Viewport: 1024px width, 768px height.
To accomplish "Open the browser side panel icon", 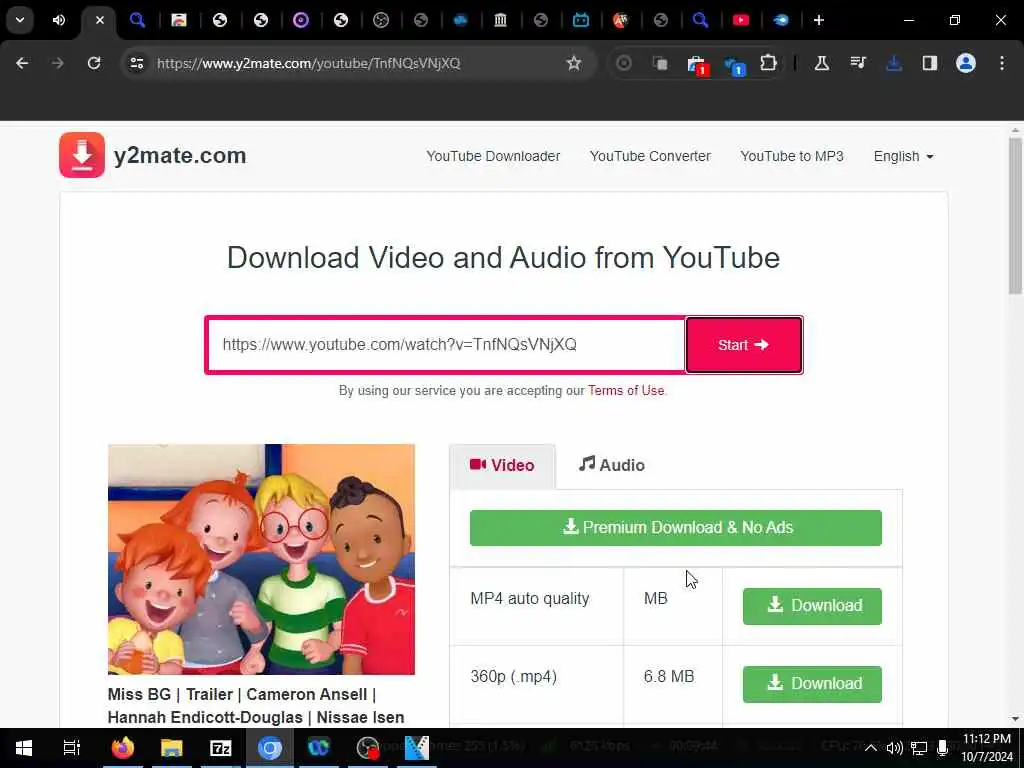I will 930,63.
